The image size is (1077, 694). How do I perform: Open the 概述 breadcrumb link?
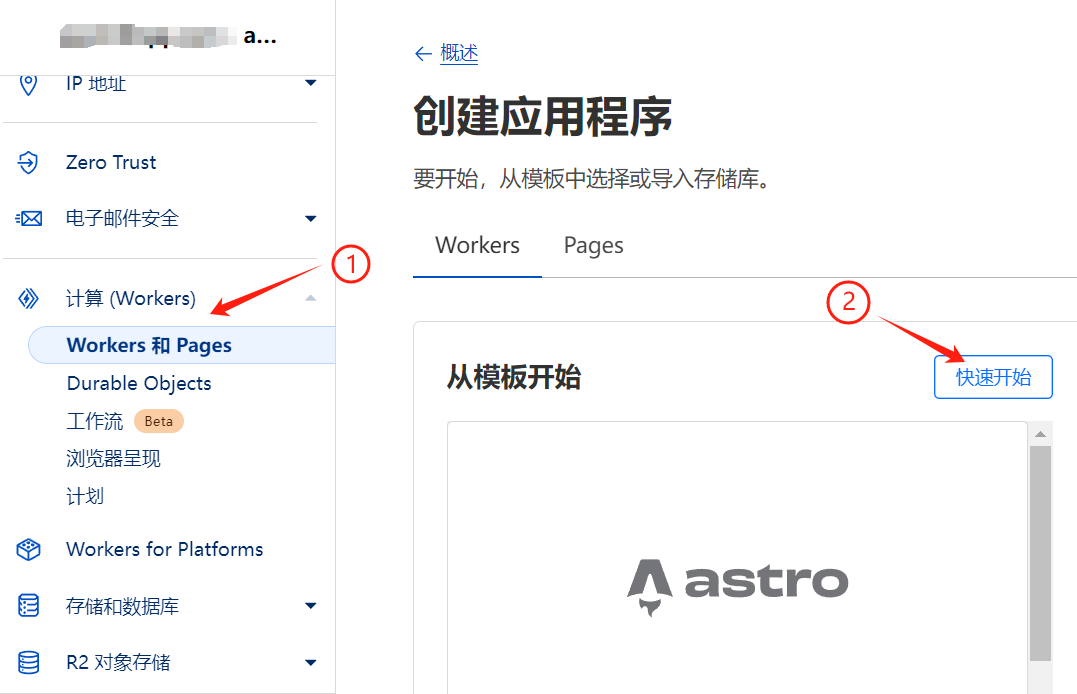click(459, 54)
